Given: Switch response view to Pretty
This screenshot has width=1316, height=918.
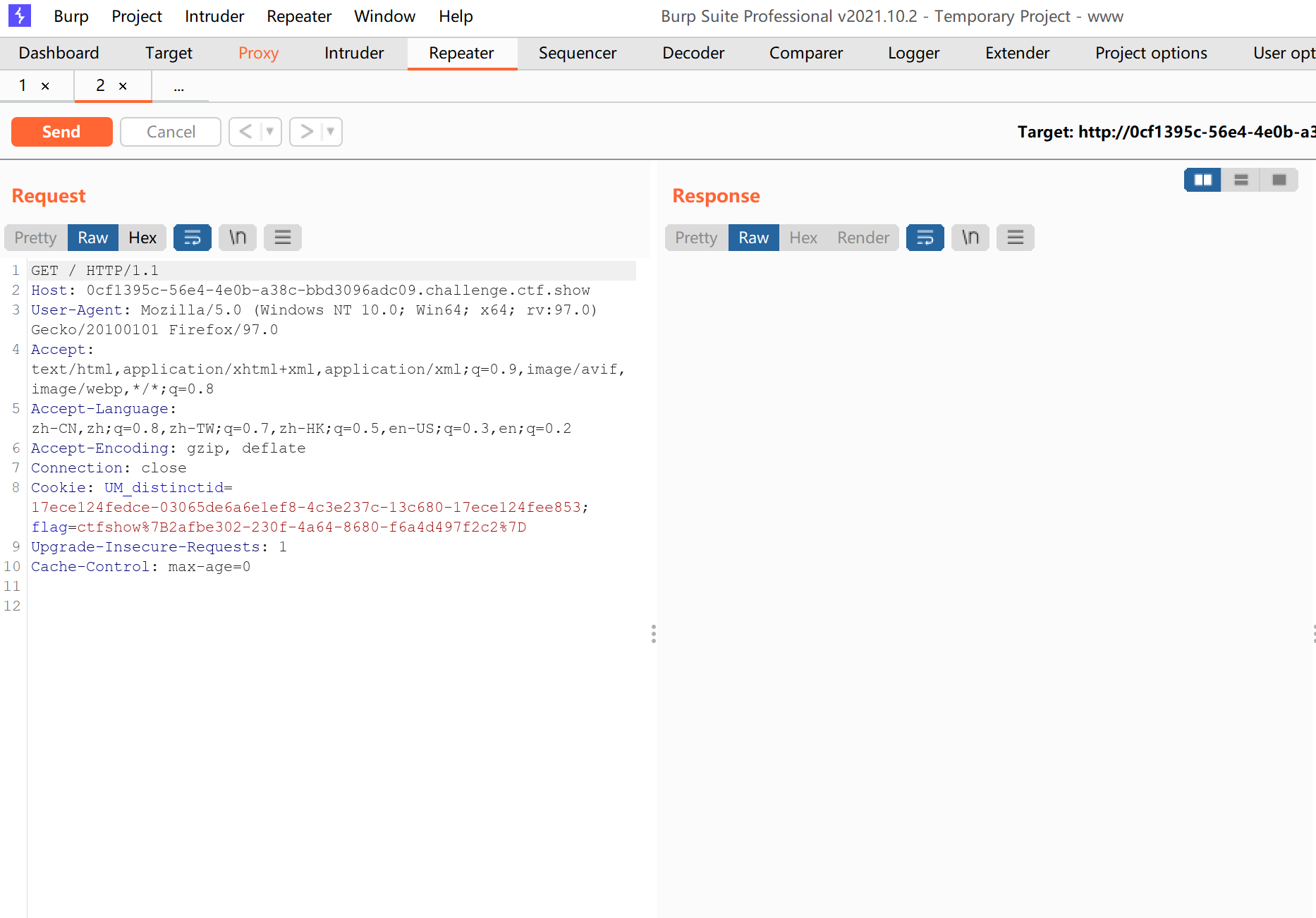Looking at the screenshot, I should (x=696, y=238).
